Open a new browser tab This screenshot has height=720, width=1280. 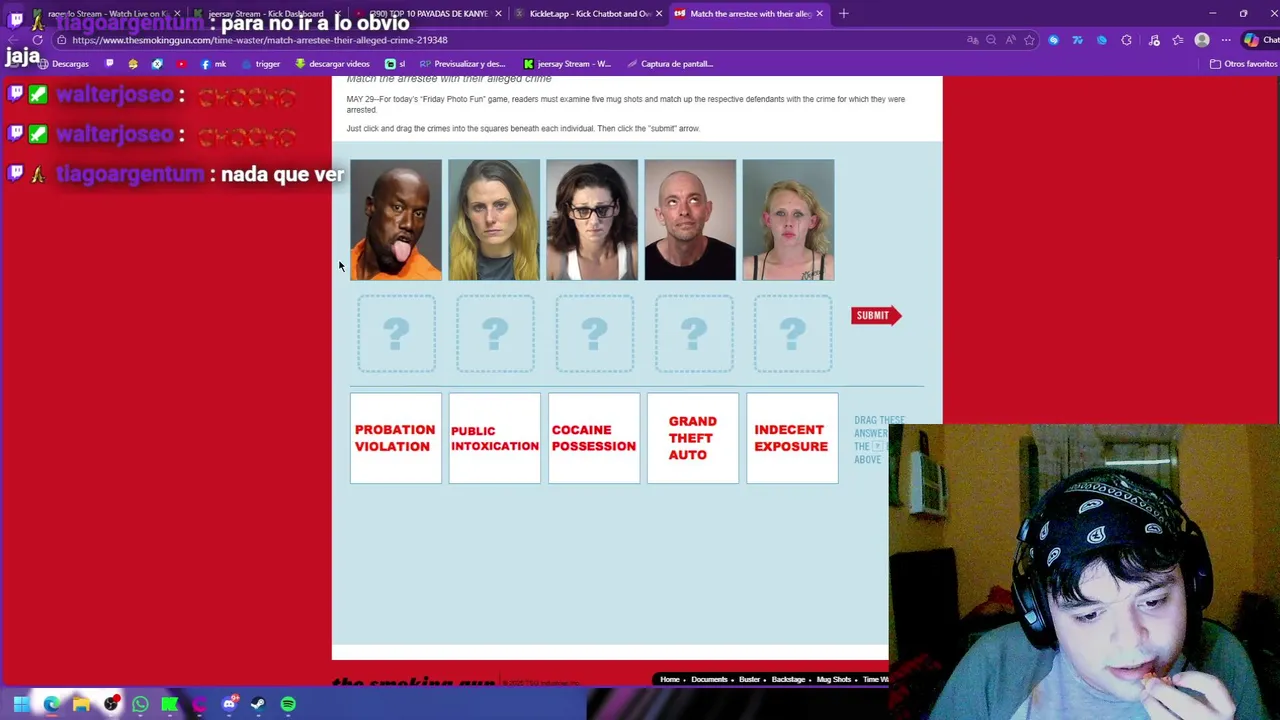coord(844,14)
